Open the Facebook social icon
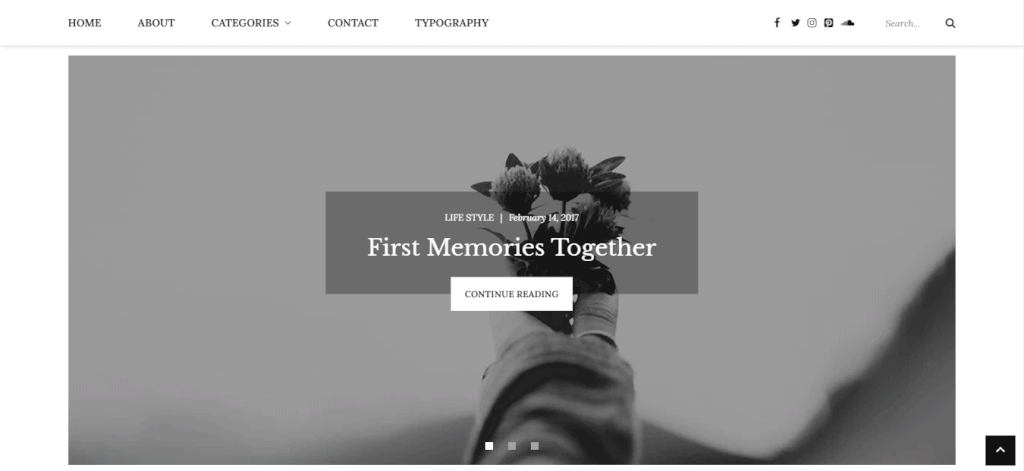1024x471 pixels. coord(776,23)
